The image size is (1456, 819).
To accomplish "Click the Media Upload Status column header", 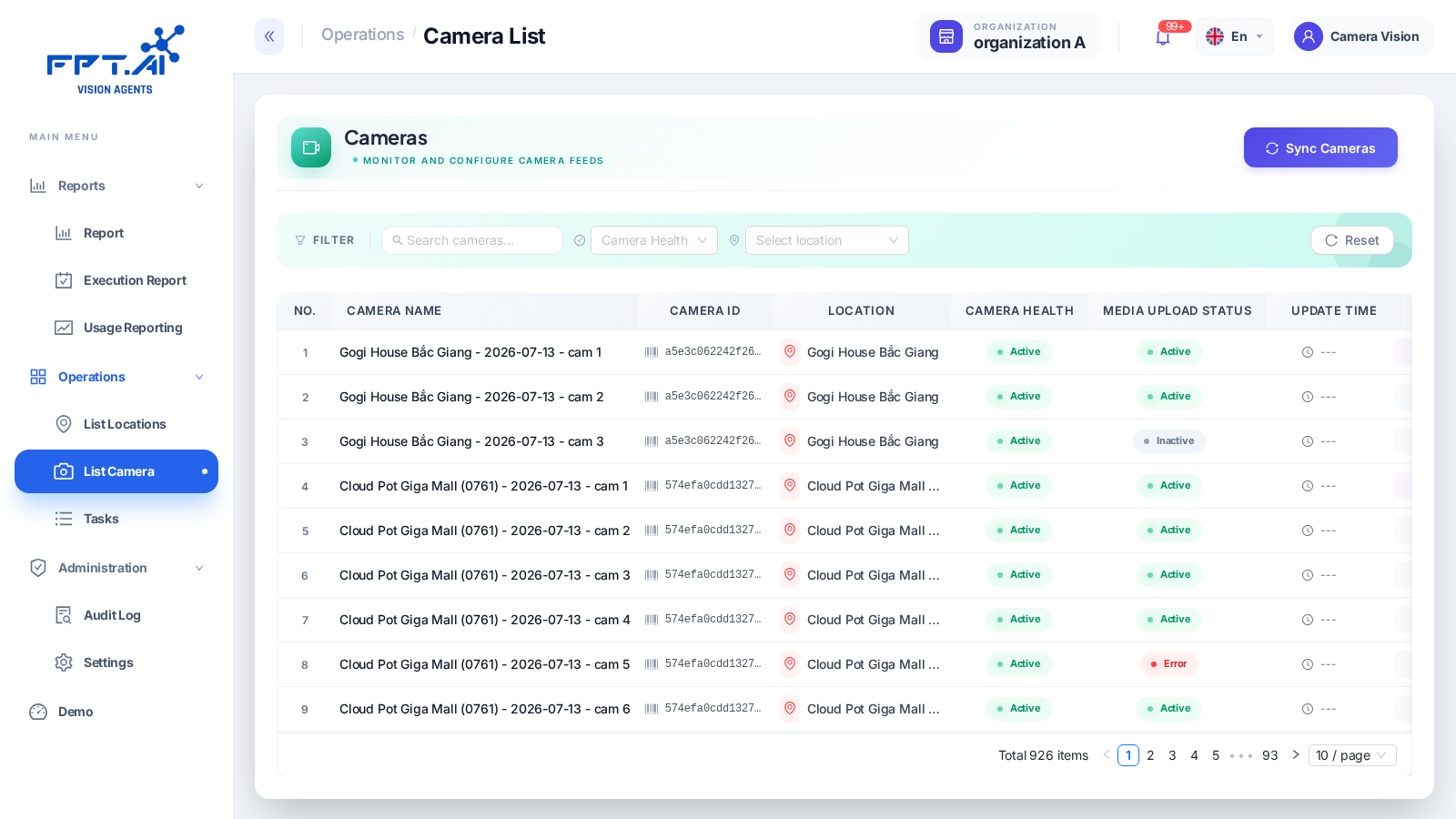I will point(1178,311).
